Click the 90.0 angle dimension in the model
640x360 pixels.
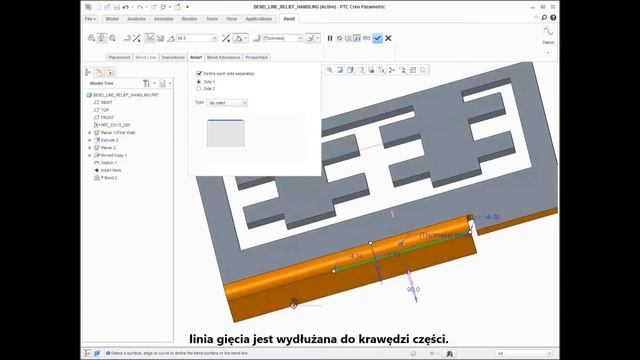point(413,289)
